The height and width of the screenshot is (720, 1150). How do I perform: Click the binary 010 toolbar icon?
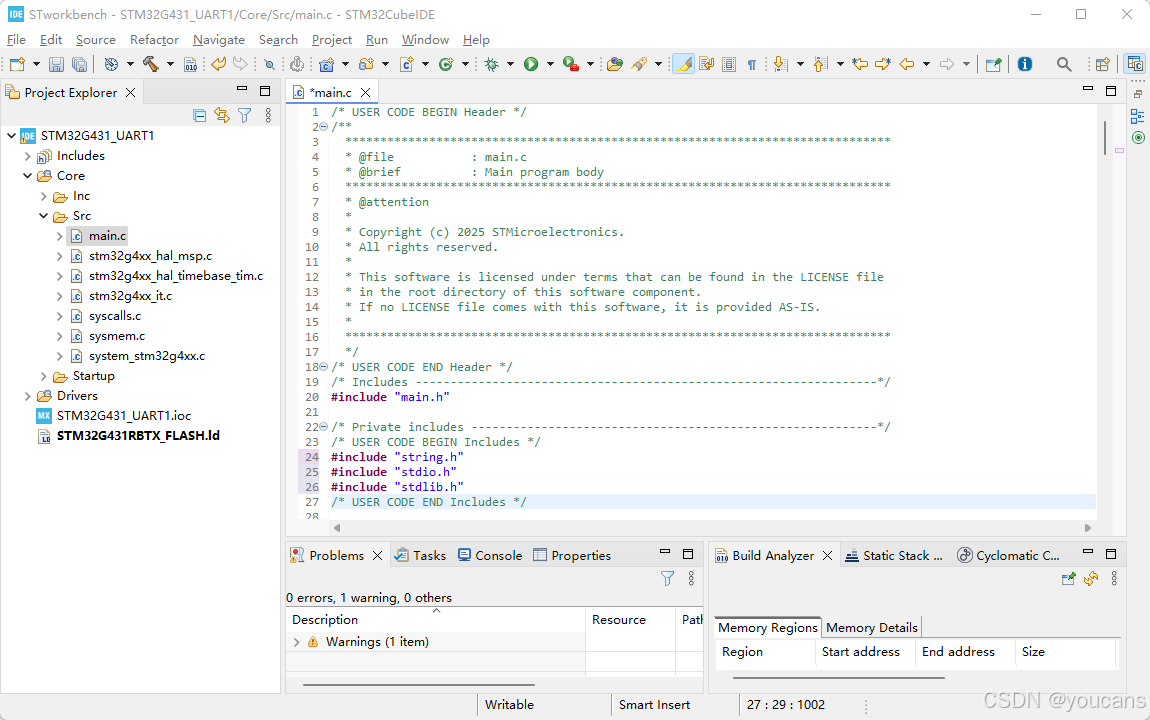191,65
